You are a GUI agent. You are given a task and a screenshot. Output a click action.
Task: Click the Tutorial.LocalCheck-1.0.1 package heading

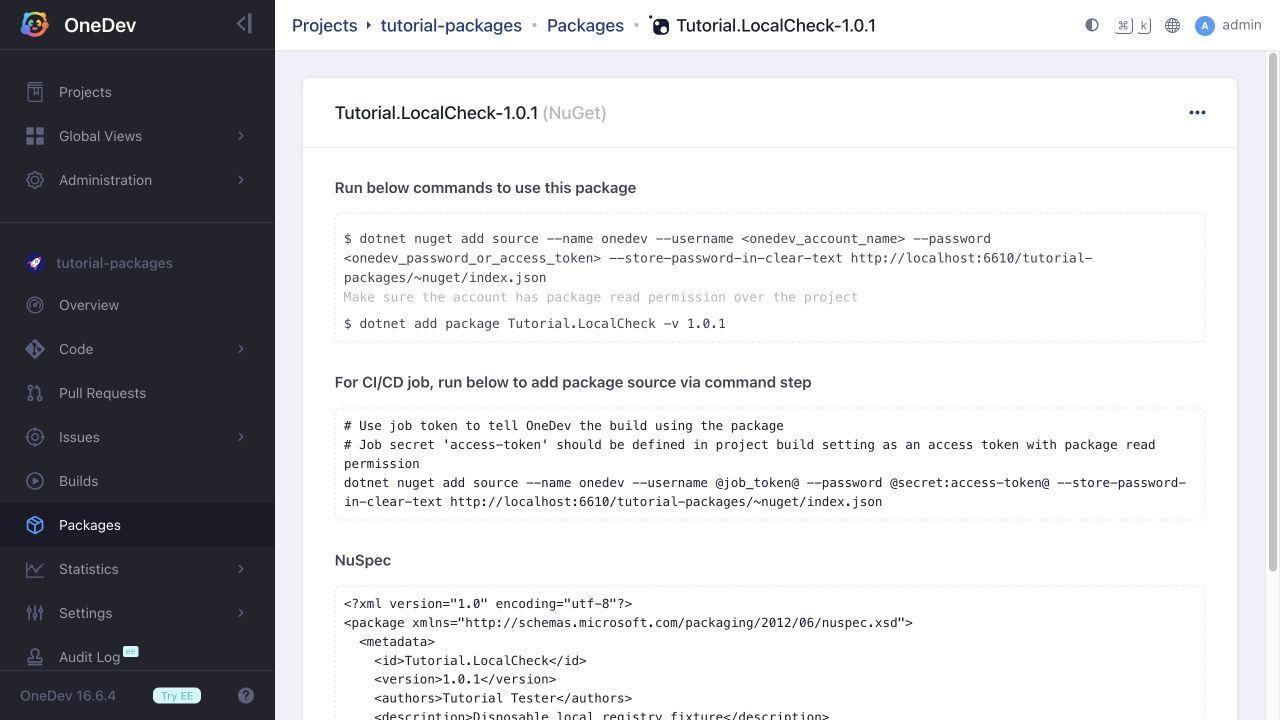[436, 113]
